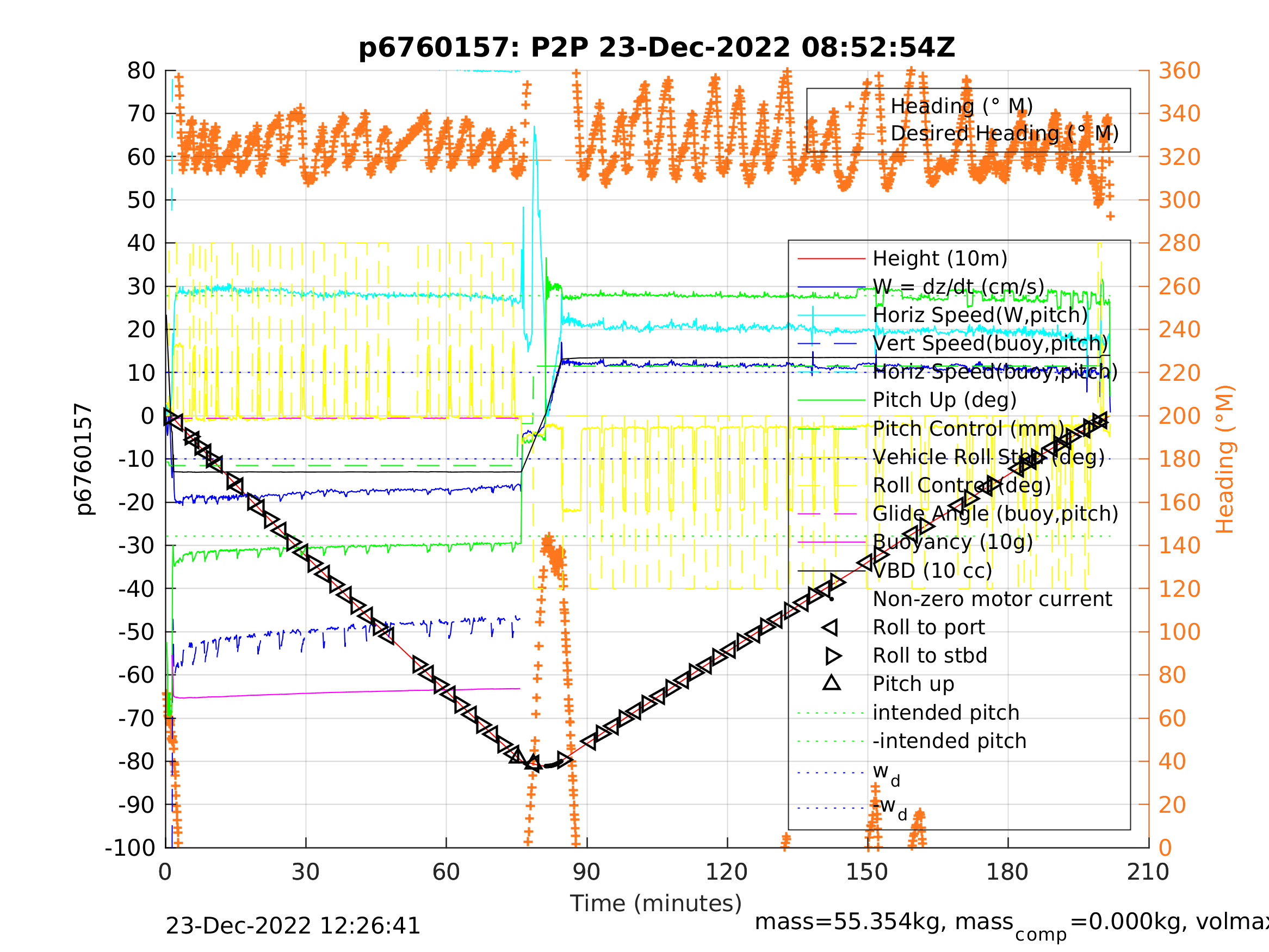The image size is (1269, 952).
Task: Click the blue dotted line sample beside w_d entry
Action: 831,773
